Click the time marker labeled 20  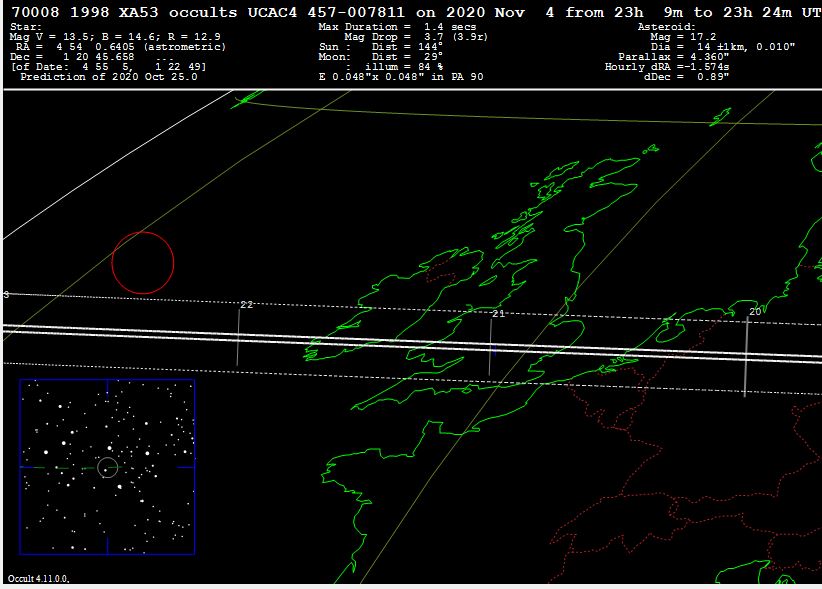pos(755,312)
